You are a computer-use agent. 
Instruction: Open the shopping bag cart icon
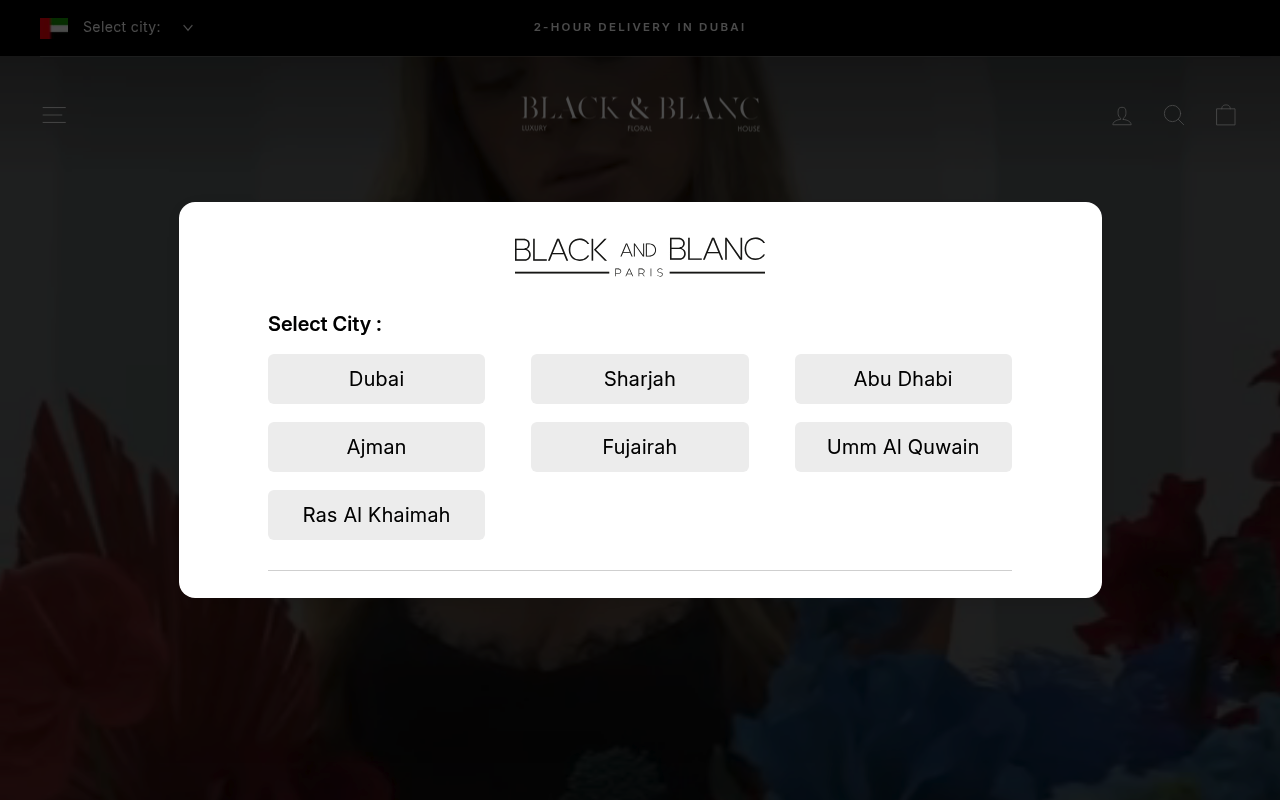point(1226,114)
